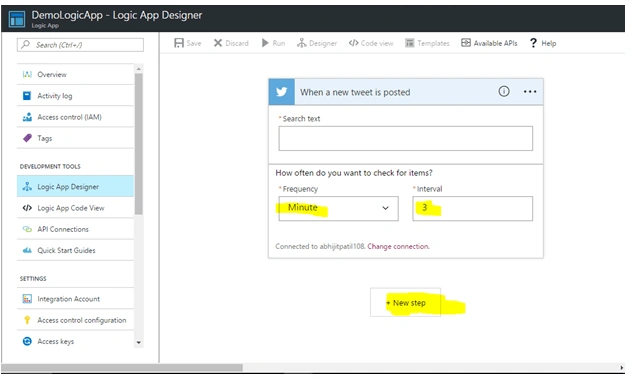Click the Designer toolbar label
Viewport: 637px width, 378px height.
pos(323,43)
